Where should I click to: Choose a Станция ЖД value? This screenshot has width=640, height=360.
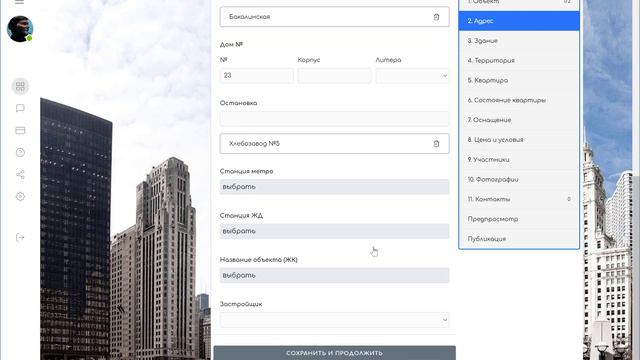(334, 231)
